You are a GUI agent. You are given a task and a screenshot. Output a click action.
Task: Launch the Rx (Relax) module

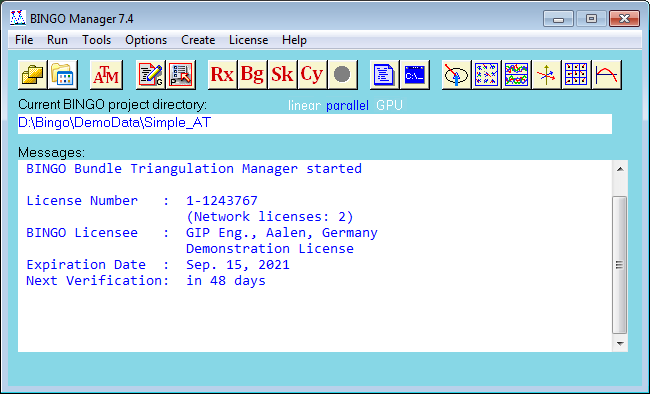223,75
